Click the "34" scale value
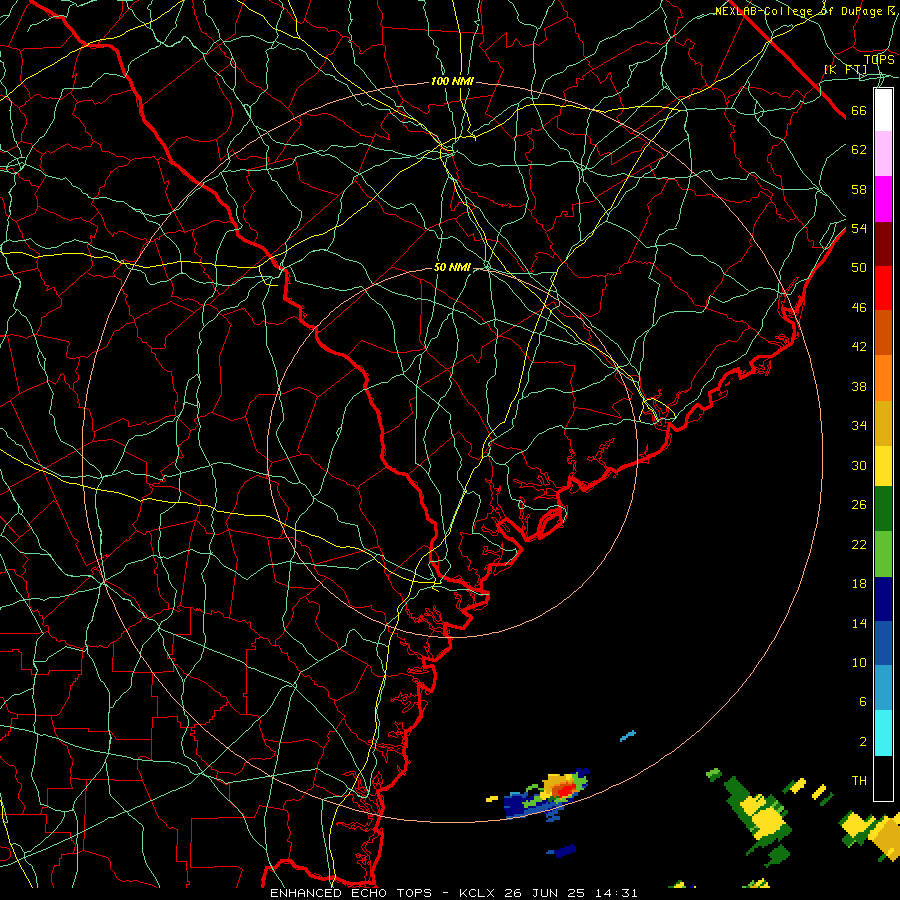Image resolution: width=900 pixels, height=900 pixels. (859, 426)
